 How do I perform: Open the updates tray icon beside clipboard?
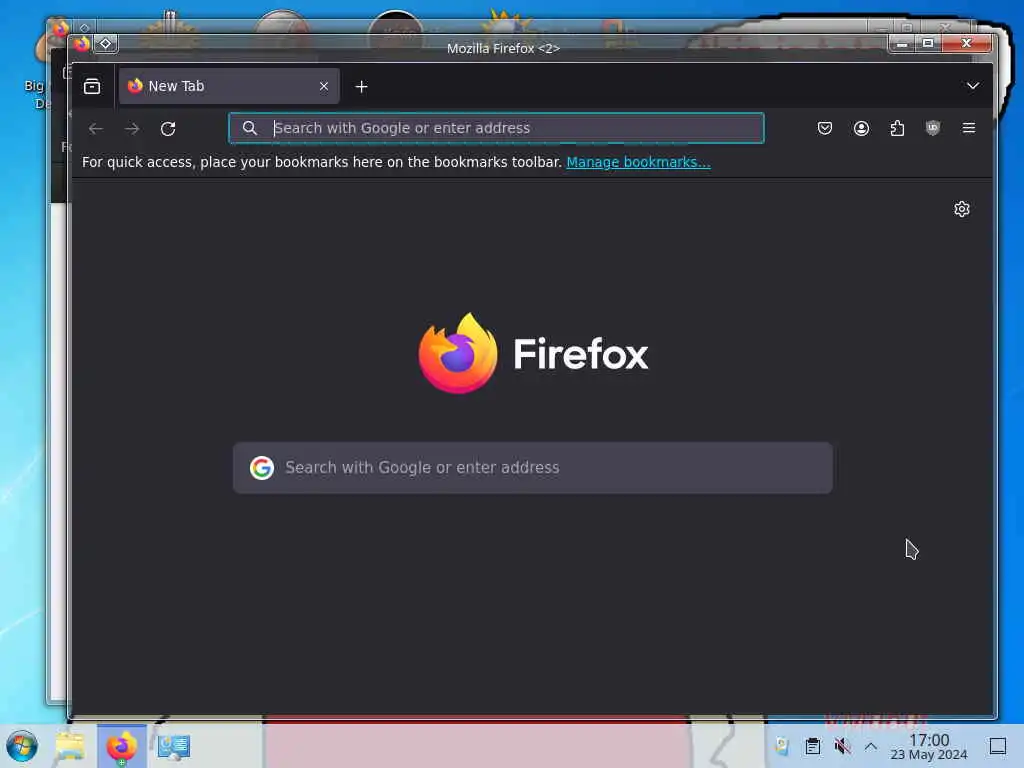point(782,746)
